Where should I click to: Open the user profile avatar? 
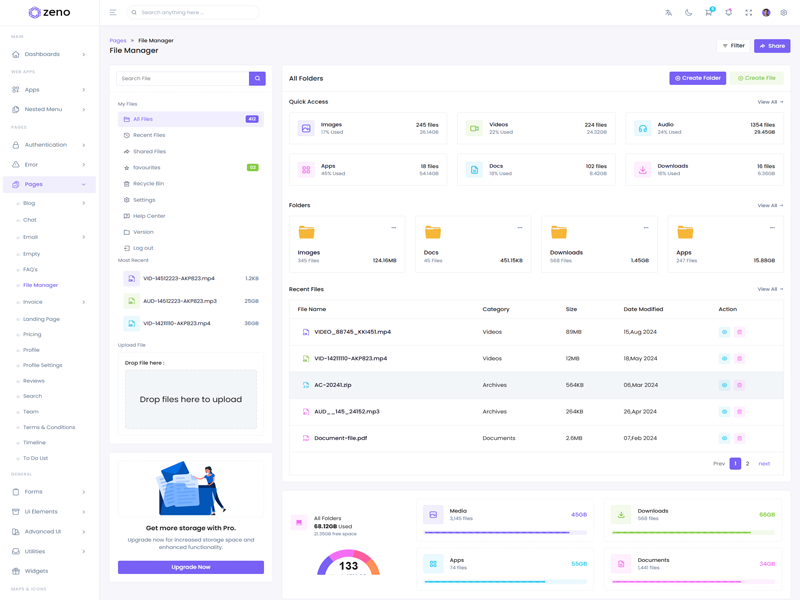tap(766, 13)
